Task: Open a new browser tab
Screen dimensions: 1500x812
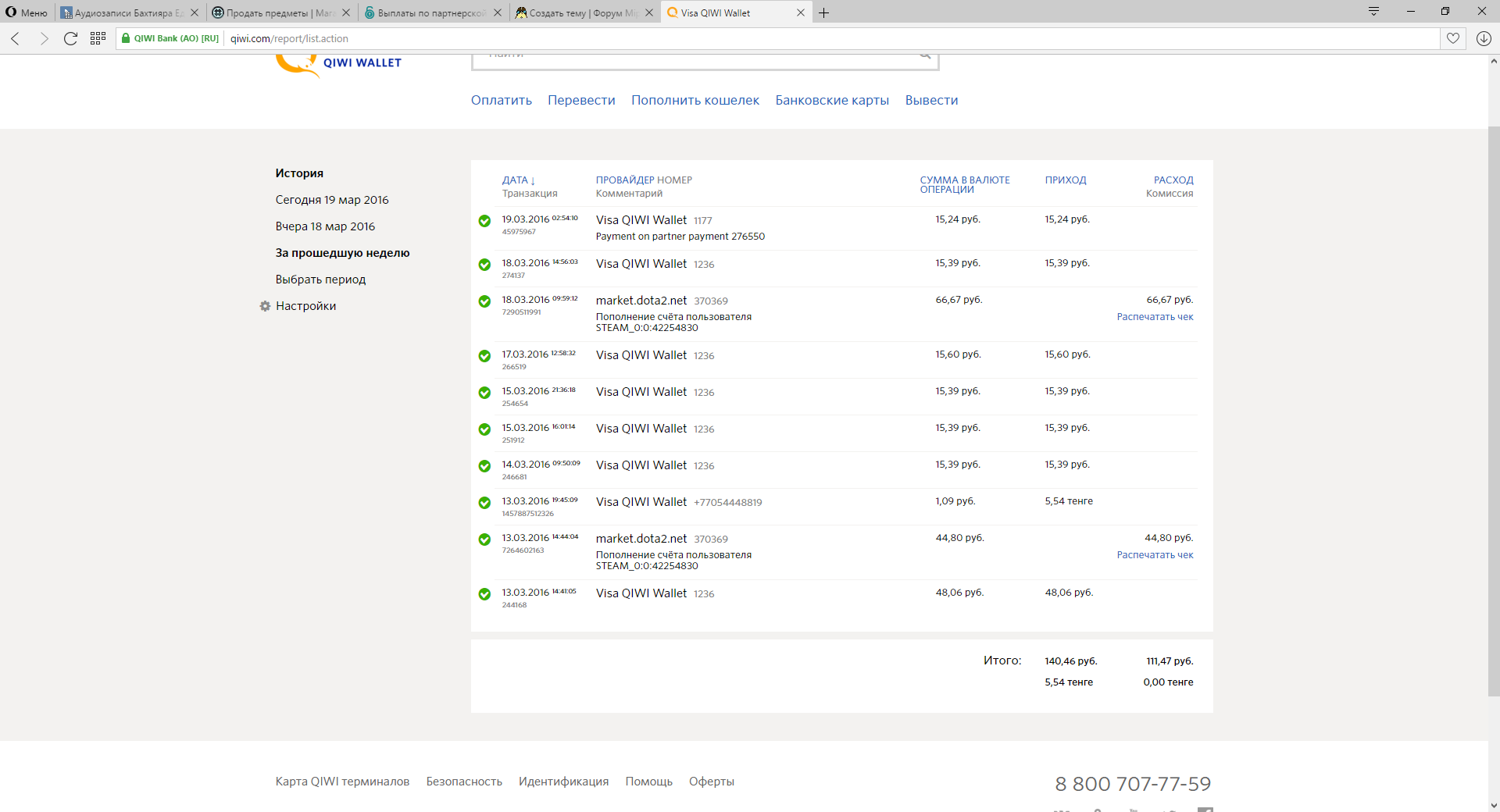Action: pyautogui.click(x=823, y=12)
